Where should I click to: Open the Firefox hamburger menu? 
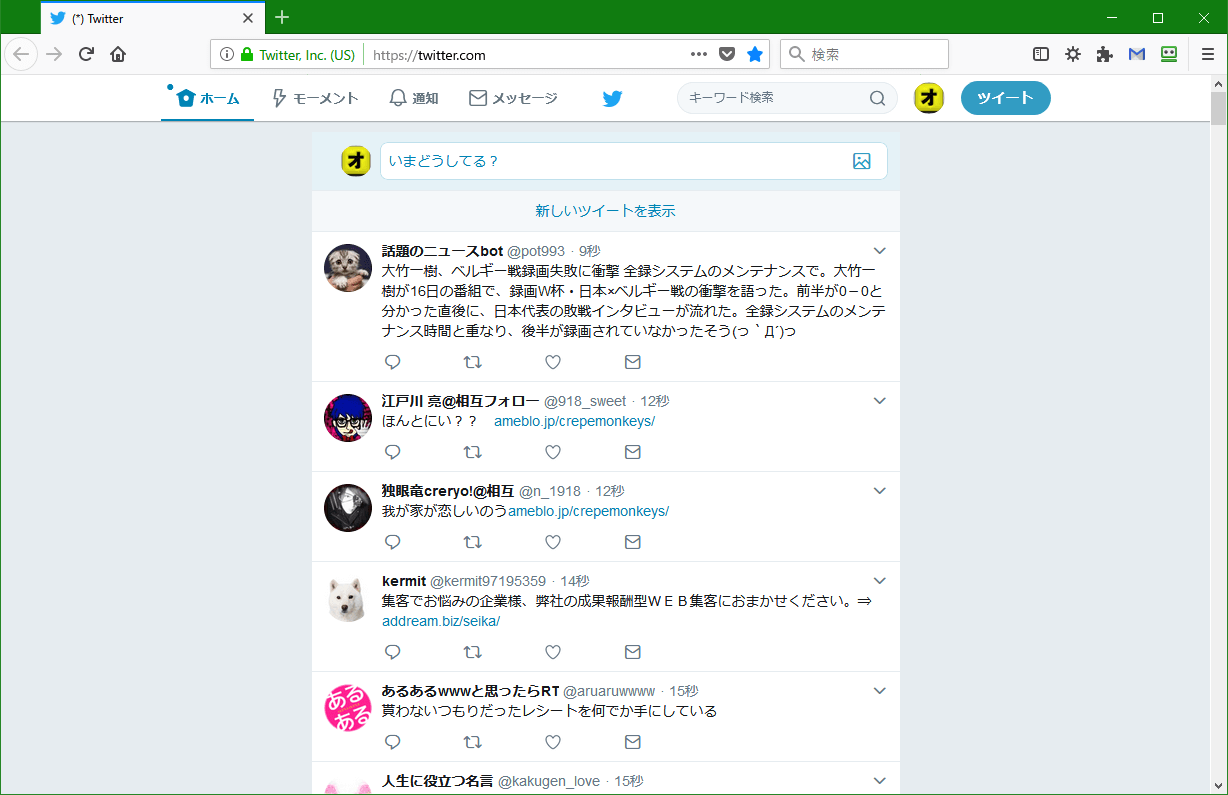coord(1208,54)
